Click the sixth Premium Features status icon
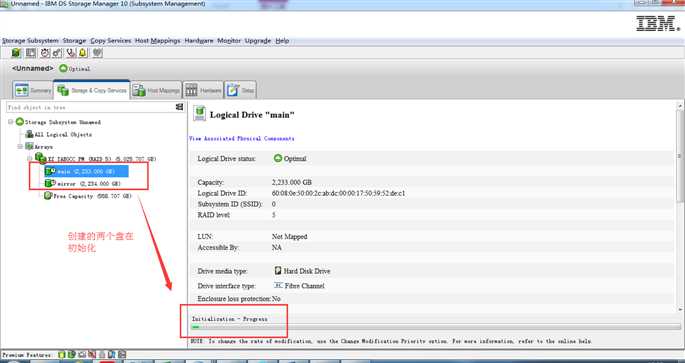The width and height of the screenshot is (685, 363). pos(112,355)
